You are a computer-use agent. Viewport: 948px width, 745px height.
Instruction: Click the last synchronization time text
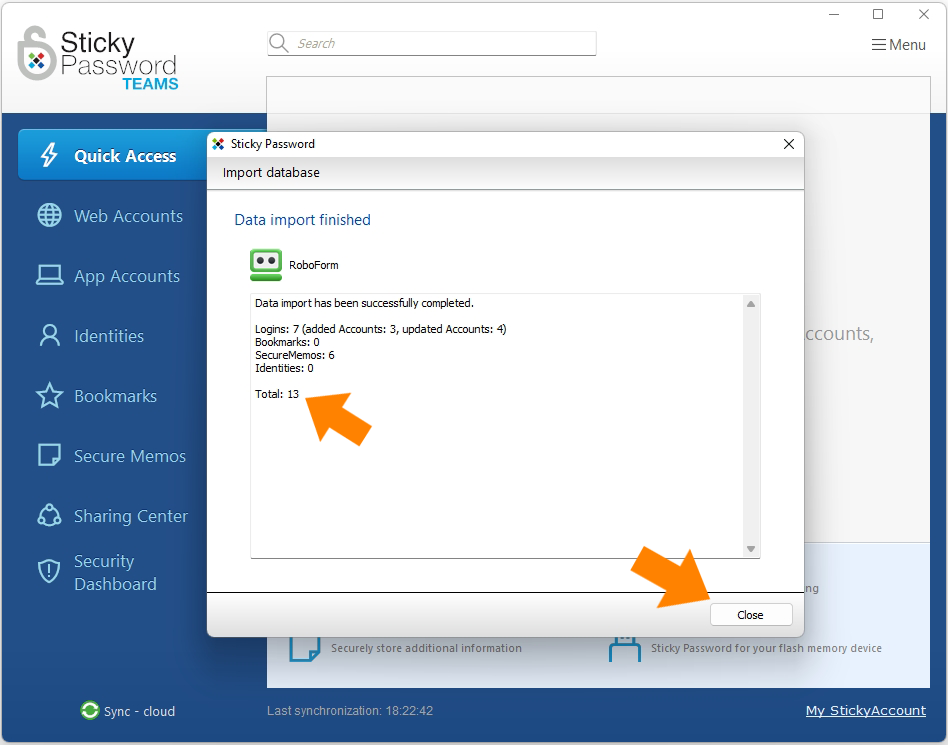(x=350, y=711)
